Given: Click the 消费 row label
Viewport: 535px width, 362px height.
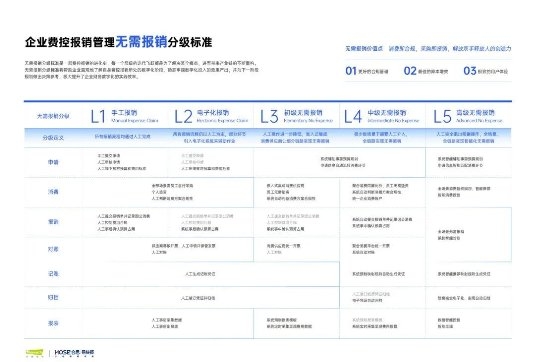Looking at the screenshot, I should (x=53, y=192).
